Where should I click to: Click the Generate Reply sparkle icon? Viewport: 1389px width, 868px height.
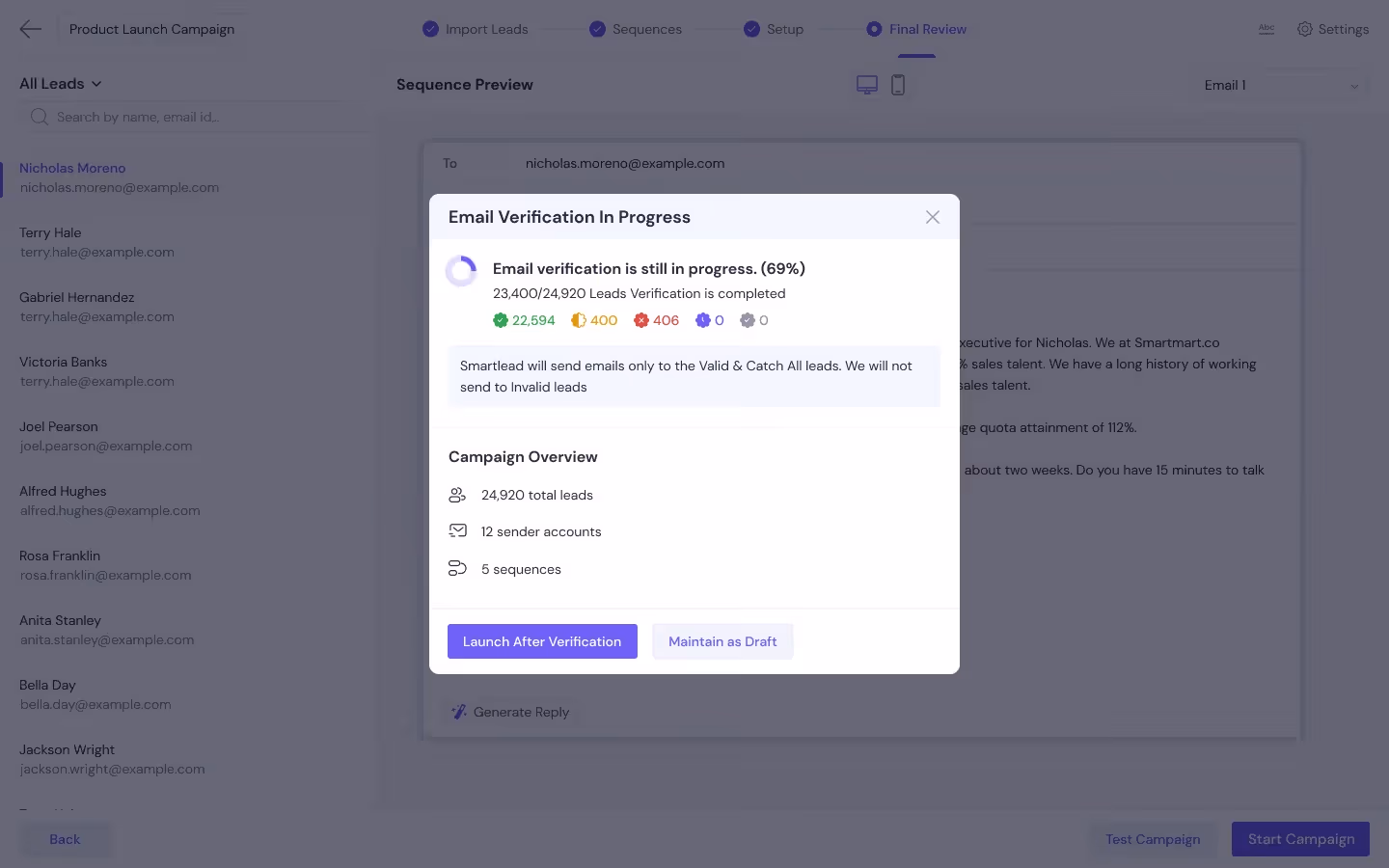pos(460,712)
